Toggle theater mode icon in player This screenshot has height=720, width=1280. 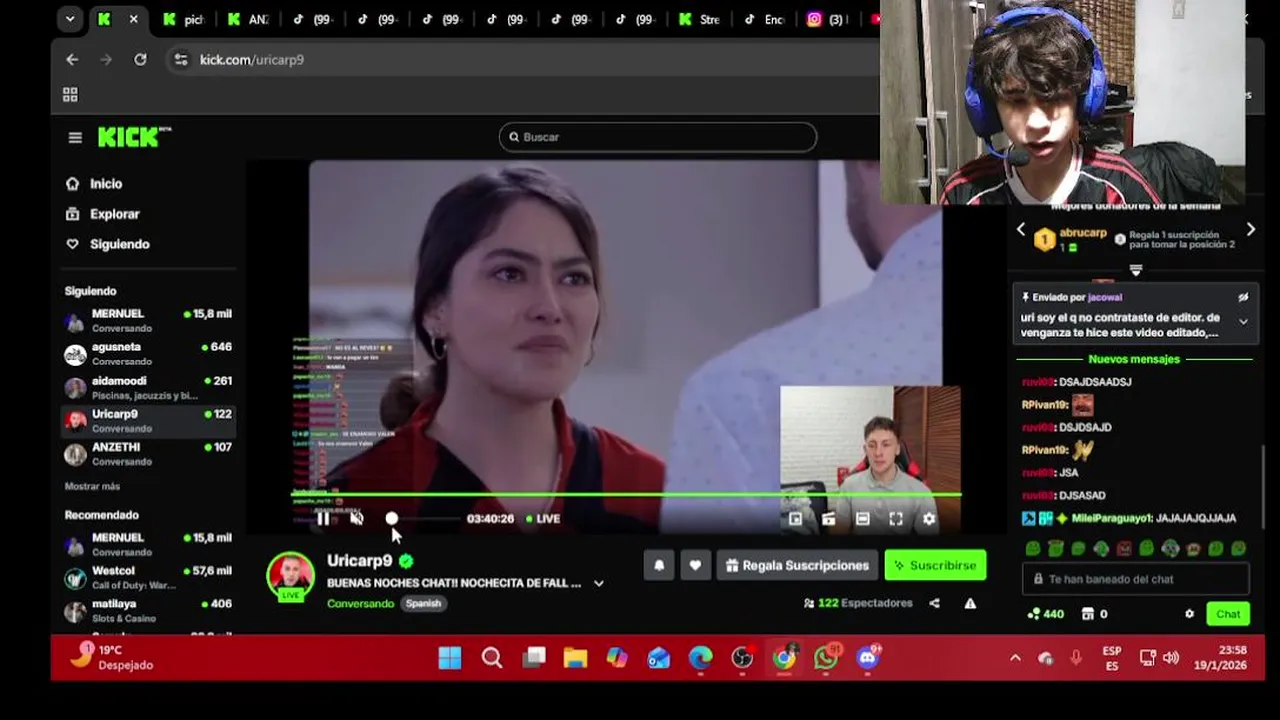[862, 519]
